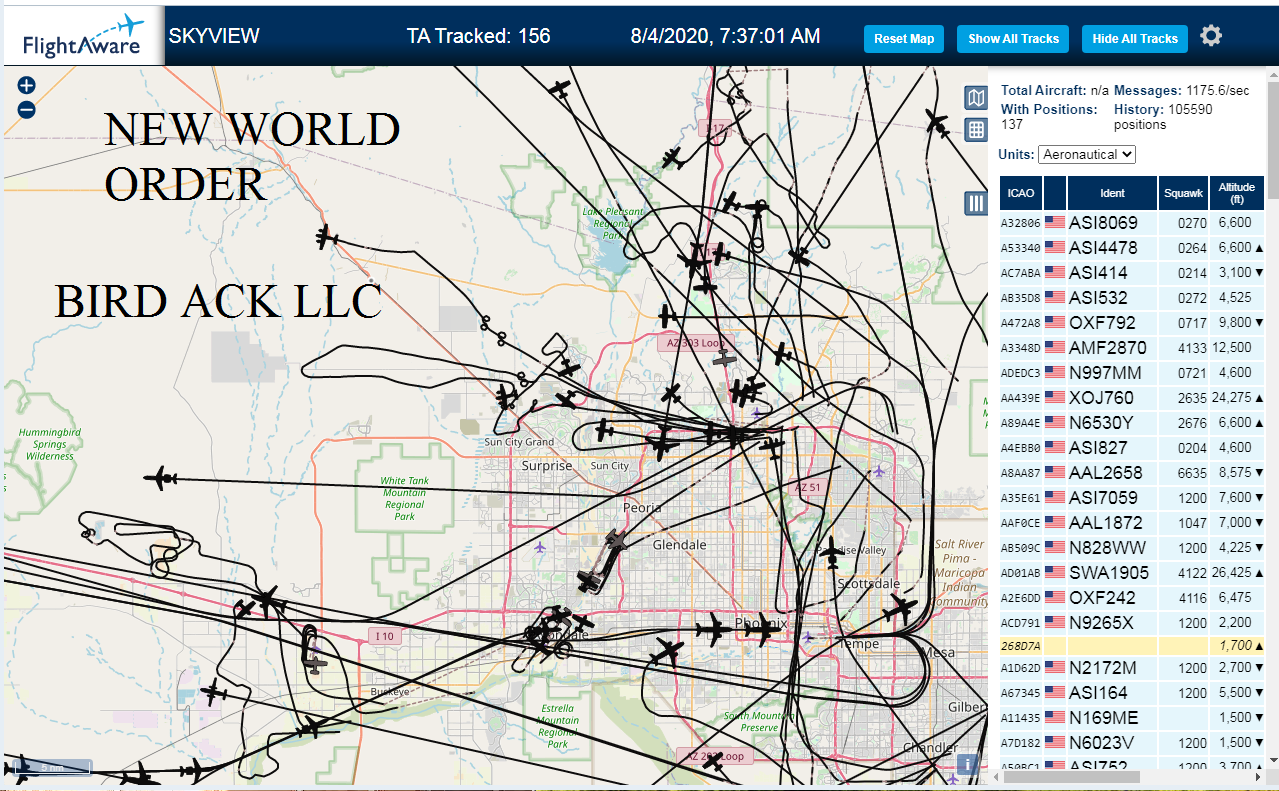This screenshot has width=1279, height=791.
Task: Select the ASI164 aircraft row
Action: pos(1133,693)
